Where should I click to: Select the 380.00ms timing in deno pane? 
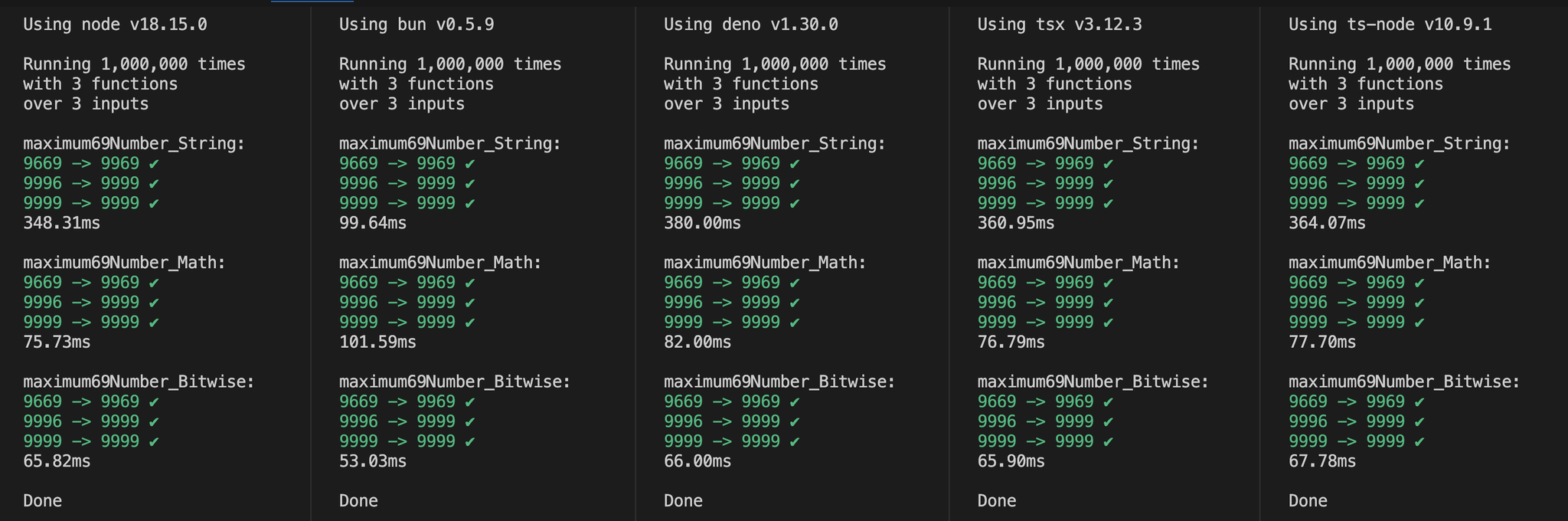point(703,223)
